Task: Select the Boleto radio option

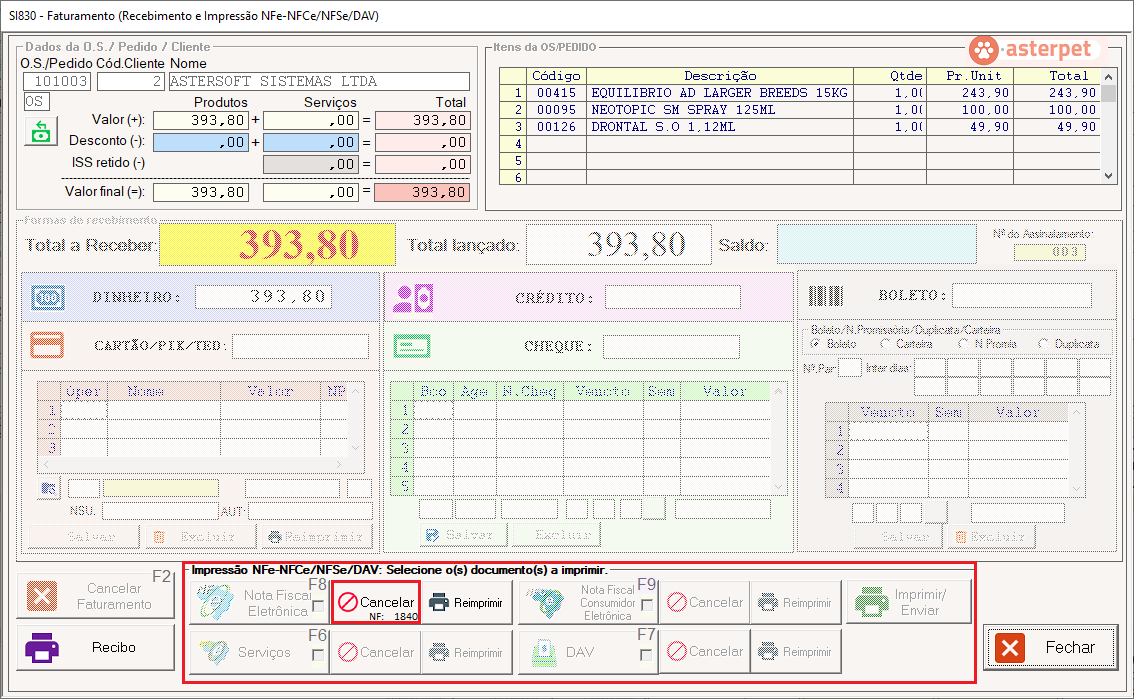Action: (x=816, y=344)
